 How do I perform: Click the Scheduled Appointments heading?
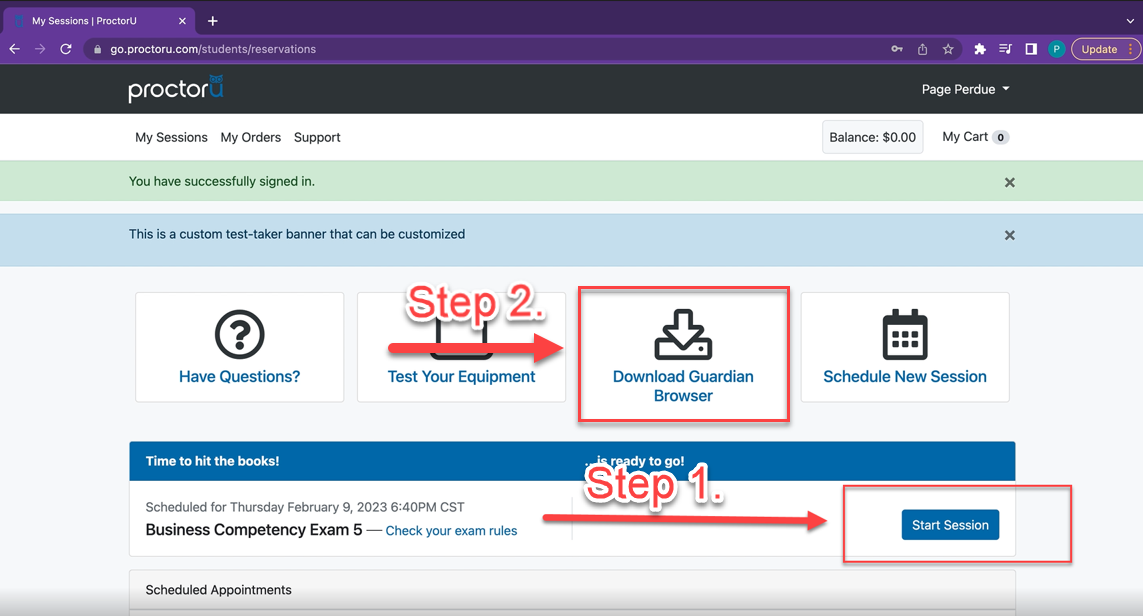[218, 590]
